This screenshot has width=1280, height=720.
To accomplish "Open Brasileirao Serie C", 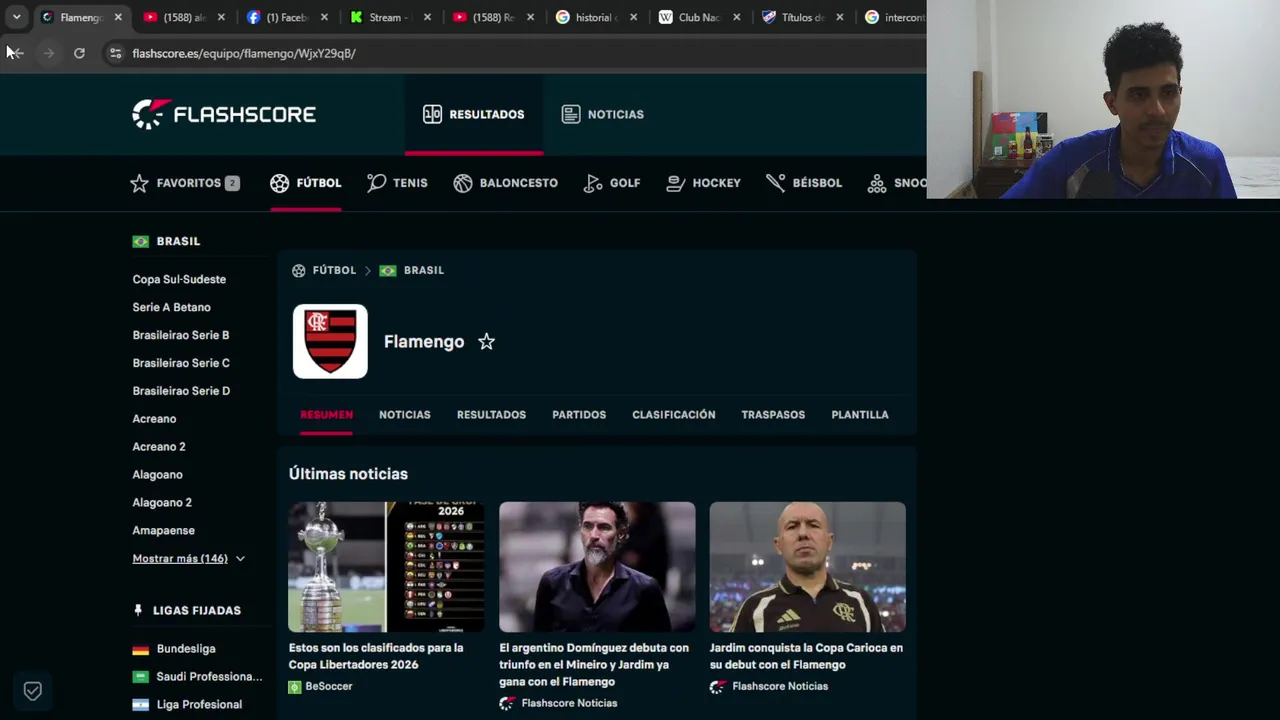I will 181,363.
